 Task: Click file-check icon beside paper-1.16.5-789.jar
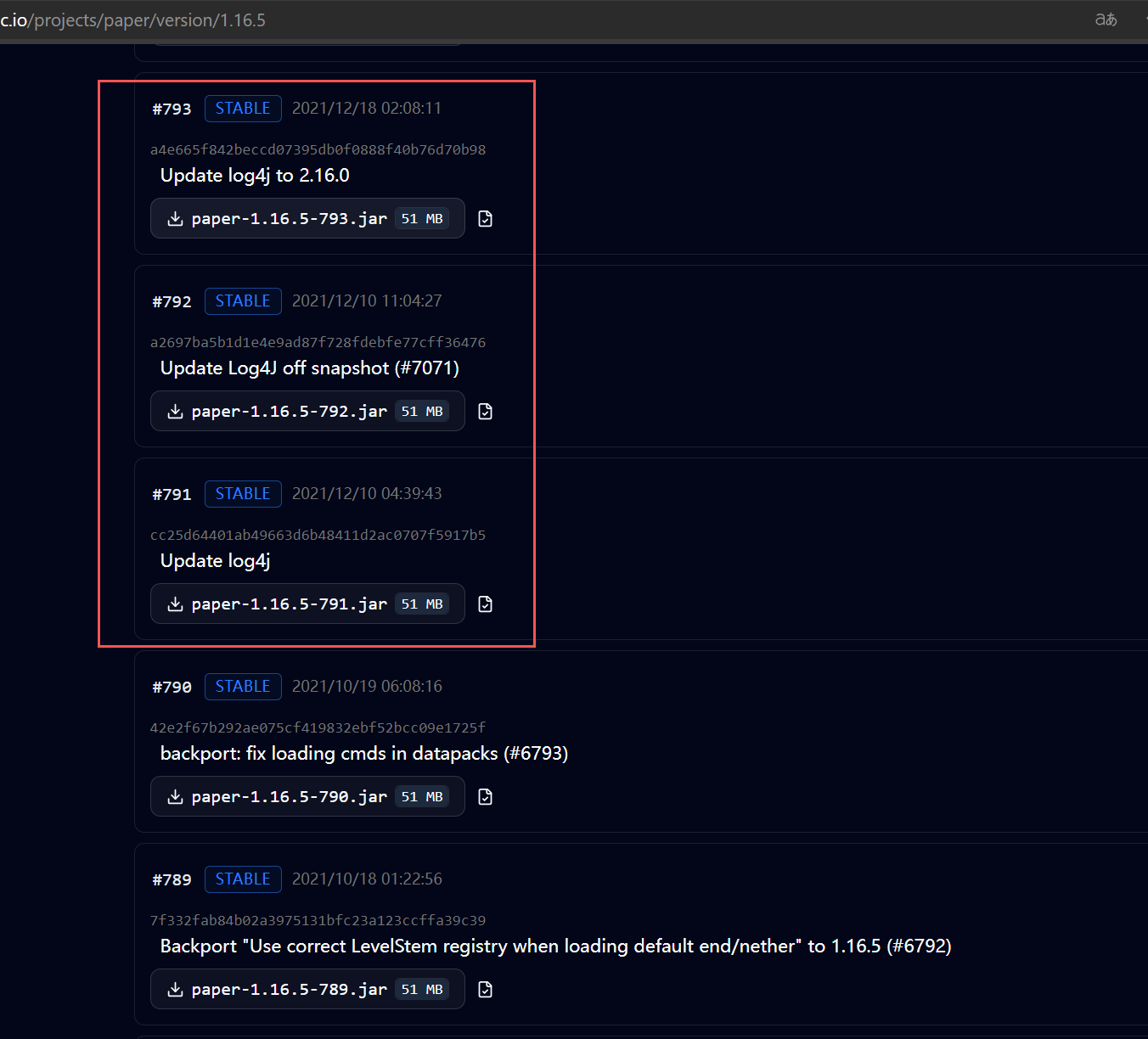pyautogui.click(x=485, y=990)
